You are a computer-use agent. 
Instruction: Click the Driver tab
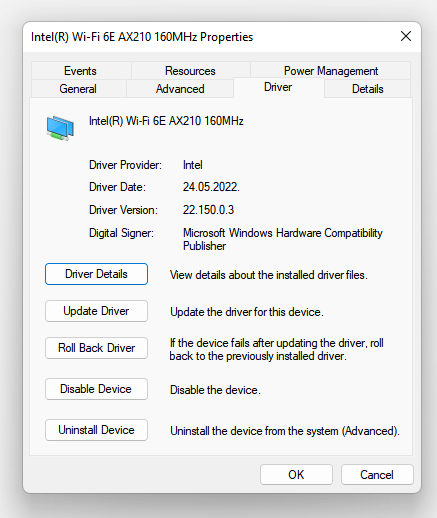(278, 87)
